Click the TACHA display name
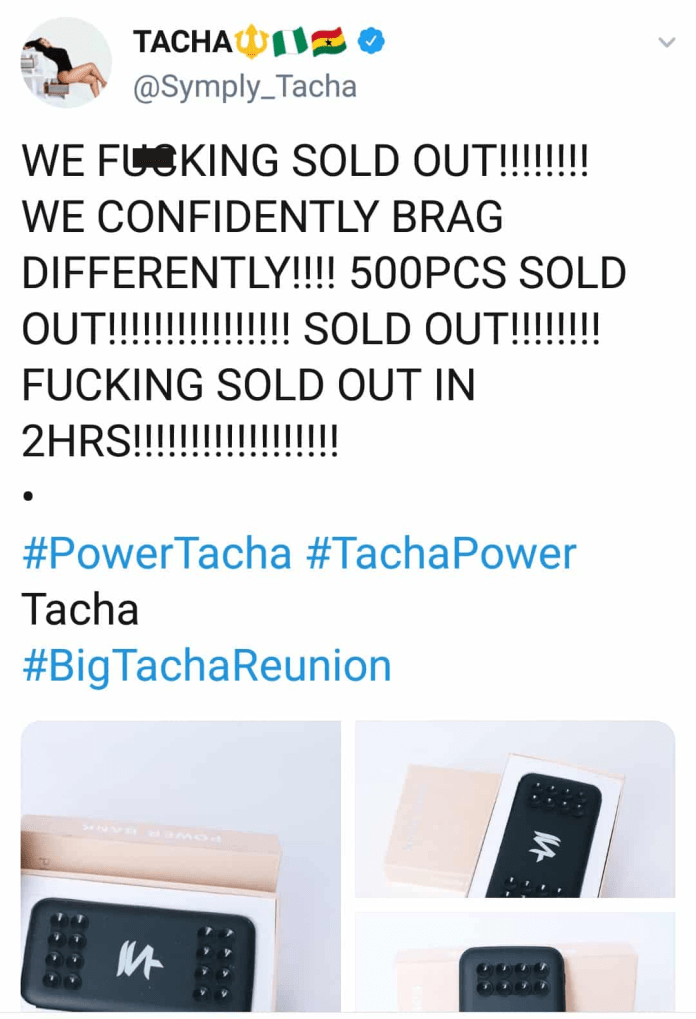Viewport: 696px width, 1019px height. tap(183, 42)
